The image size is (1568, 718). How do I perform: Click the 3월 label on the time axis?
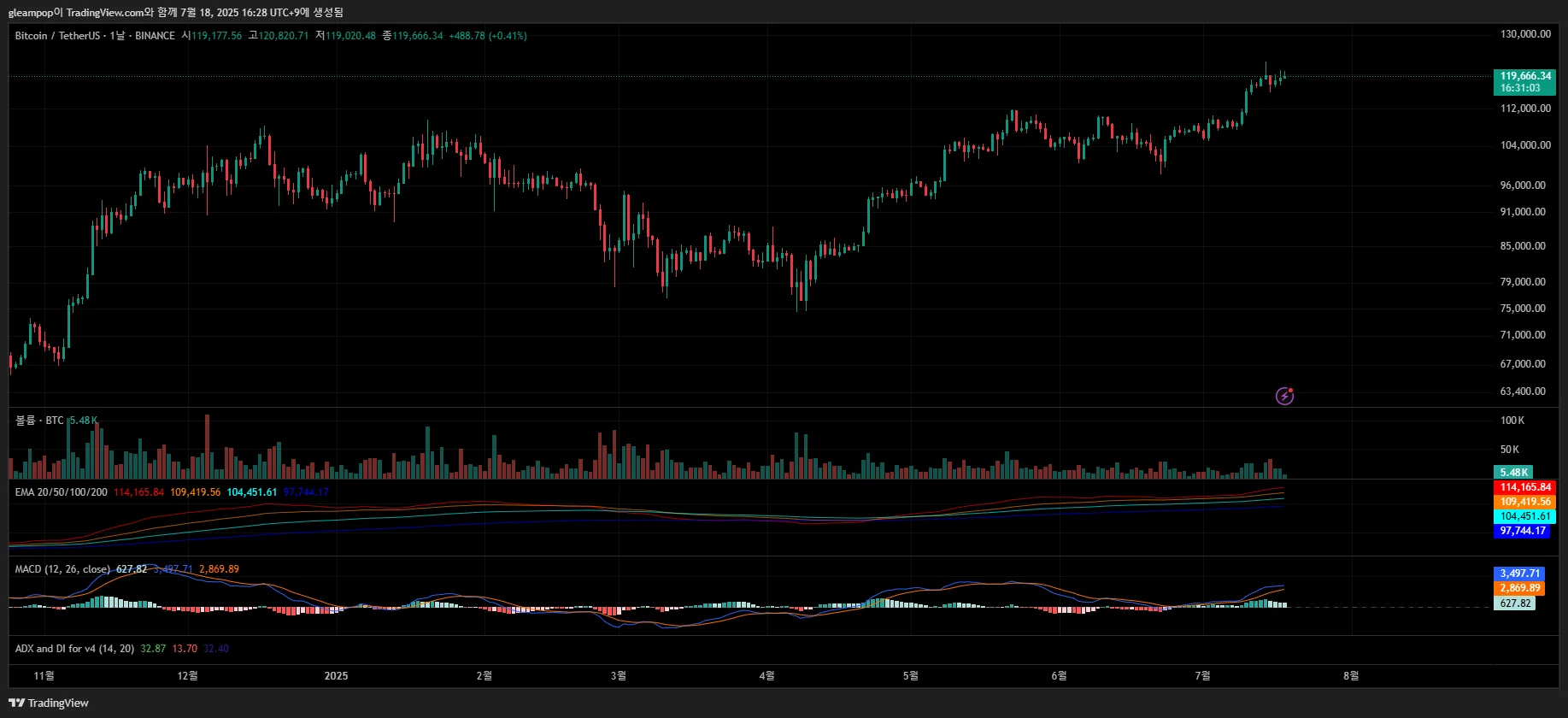point(618,676)
